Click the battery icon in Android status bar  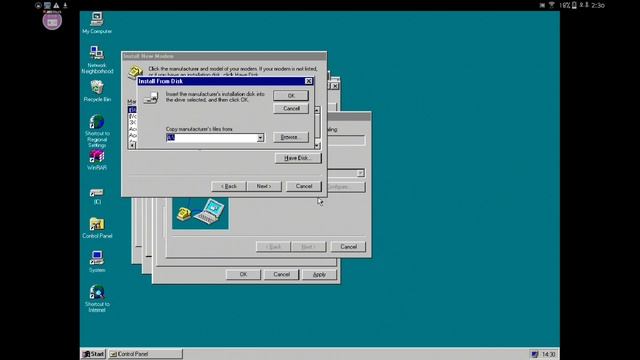pos(574,5)
